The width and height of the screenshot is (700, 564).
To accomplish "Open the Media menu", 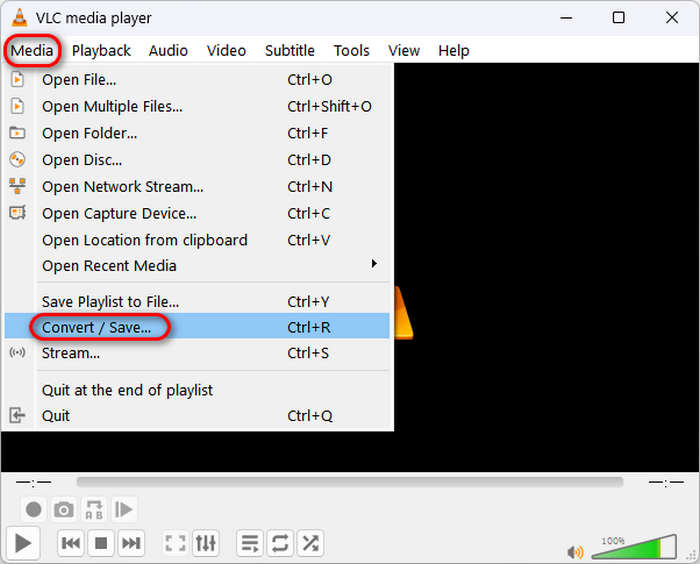I will pos(32,50).
